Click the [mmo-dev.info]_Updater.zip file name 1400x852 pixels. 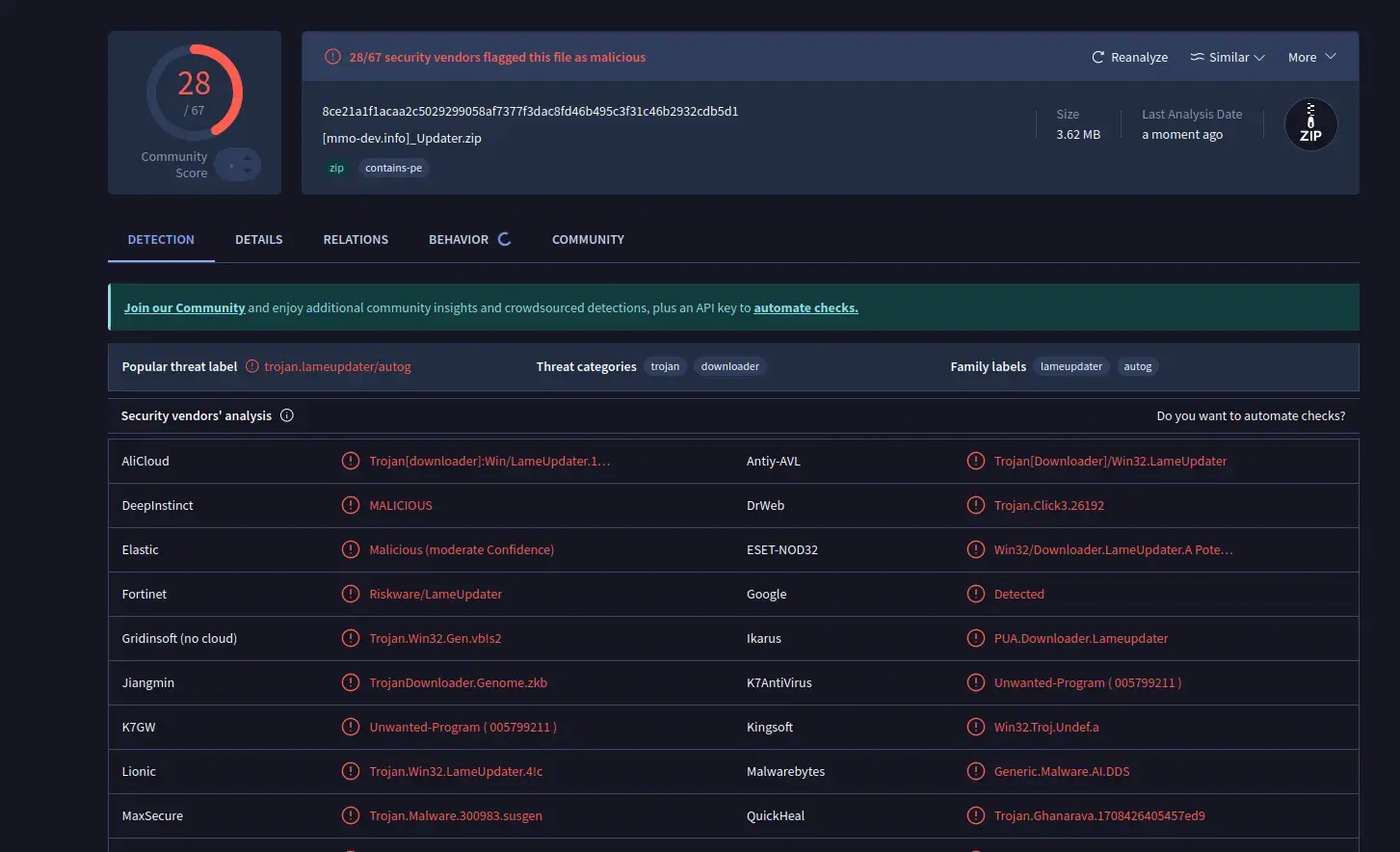(x=402, y=138)
